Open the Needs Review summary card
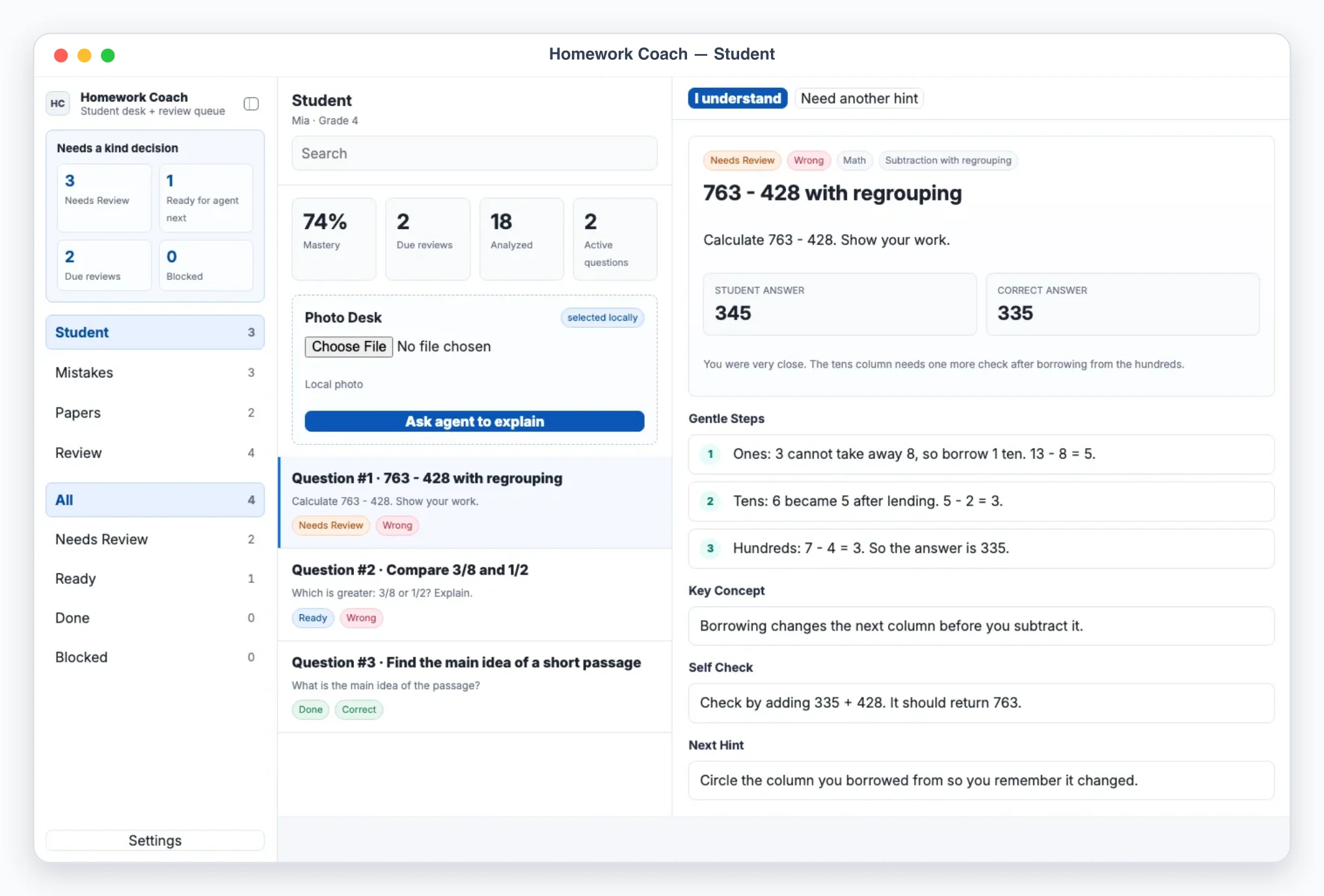This screenshot has height=896, width=1324. coord(104,198)
